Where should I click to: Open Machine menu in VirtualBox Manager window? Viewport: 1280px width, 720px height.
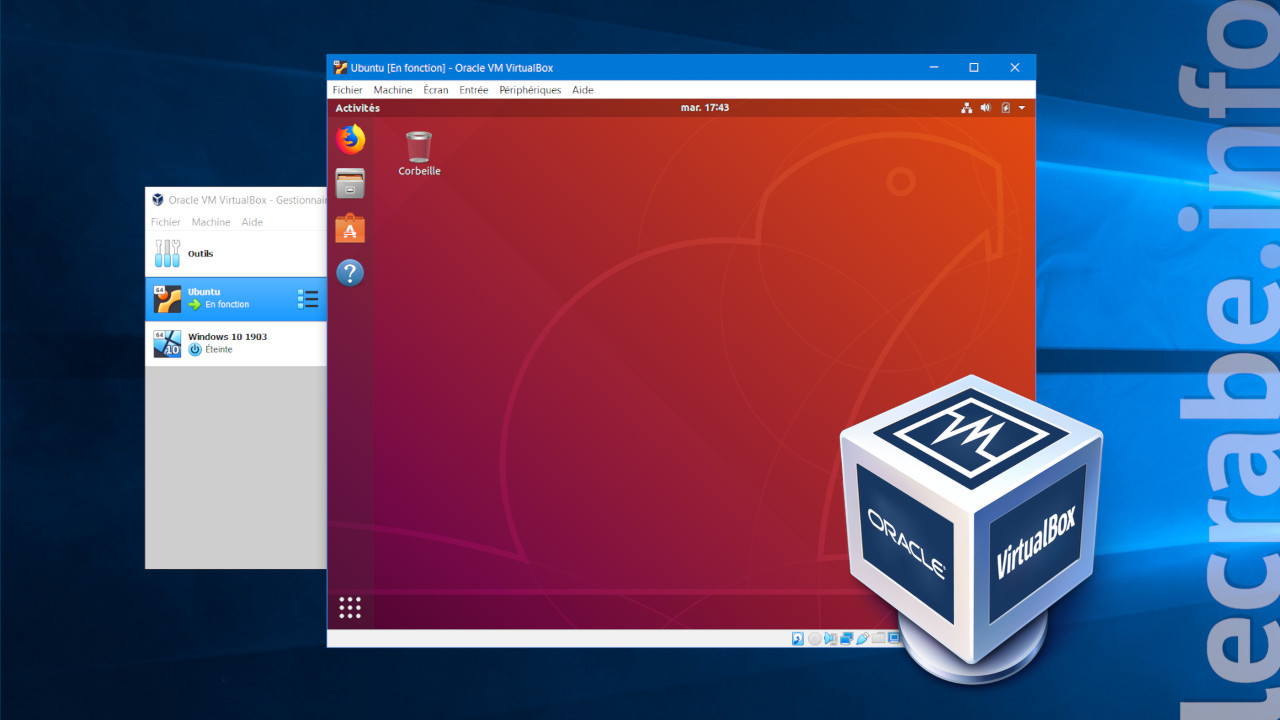(211, 222)
